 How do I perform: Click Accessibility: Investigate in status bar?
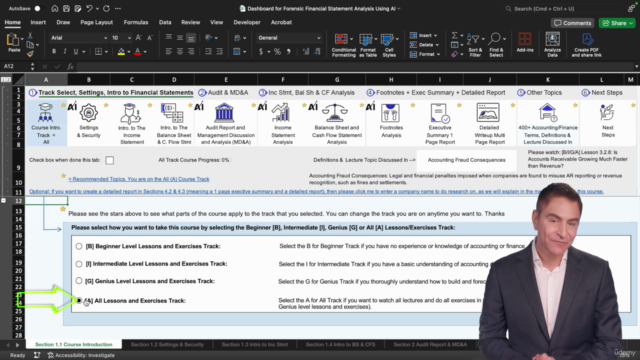[x=81, y=355]
